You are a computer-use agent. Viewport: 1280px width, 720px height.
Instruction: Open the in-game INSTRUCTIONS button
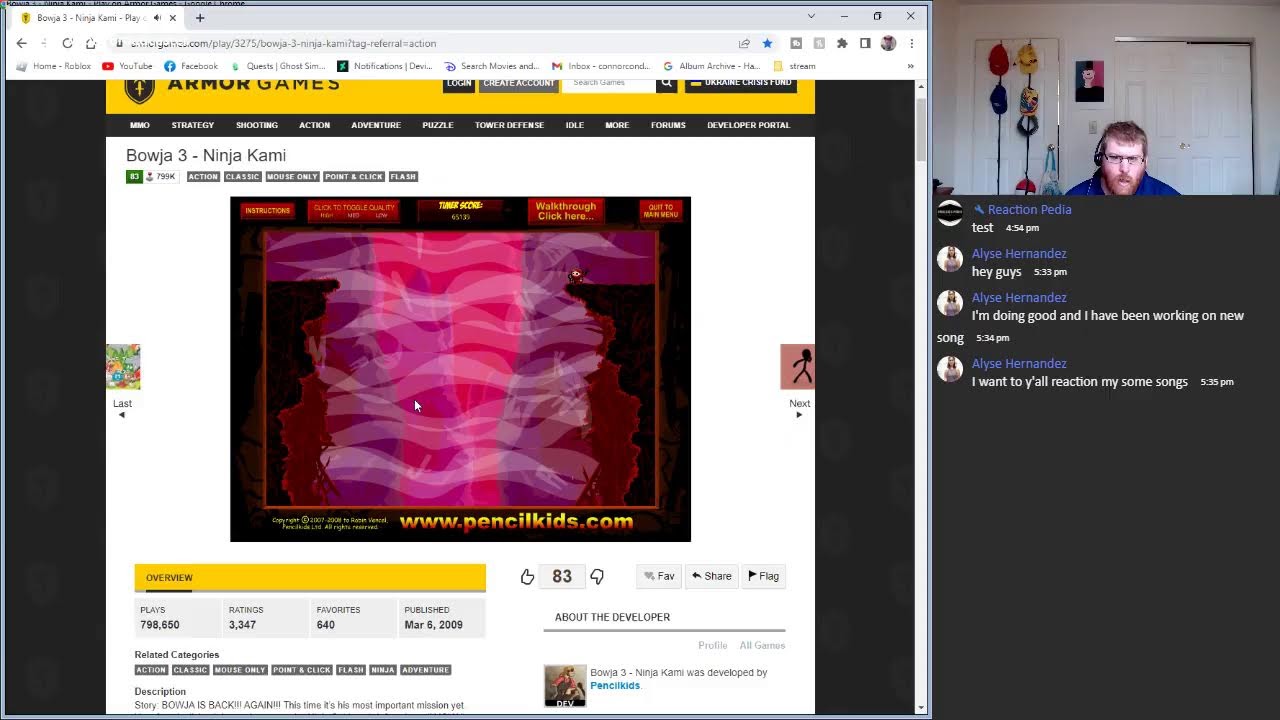(268, 210)
